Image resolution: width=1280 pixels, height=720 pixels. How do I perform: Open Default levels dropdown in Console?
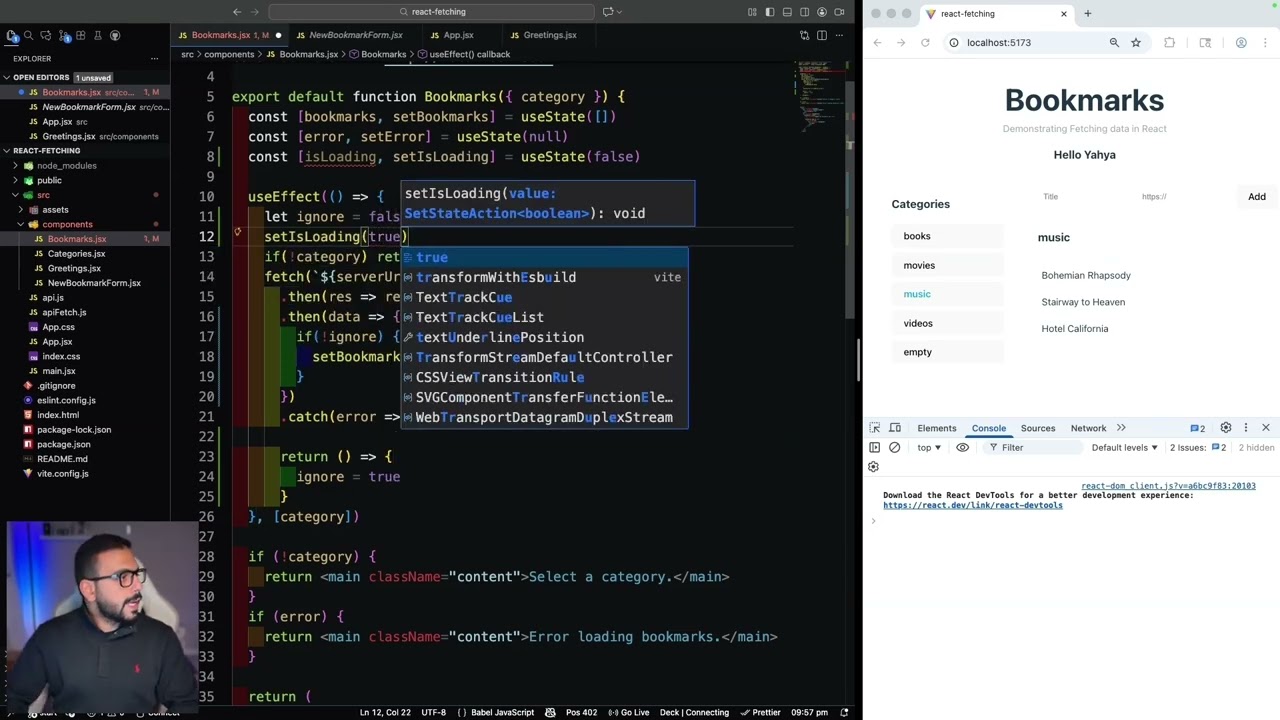pyautogui.click(x=1124, y=448)
